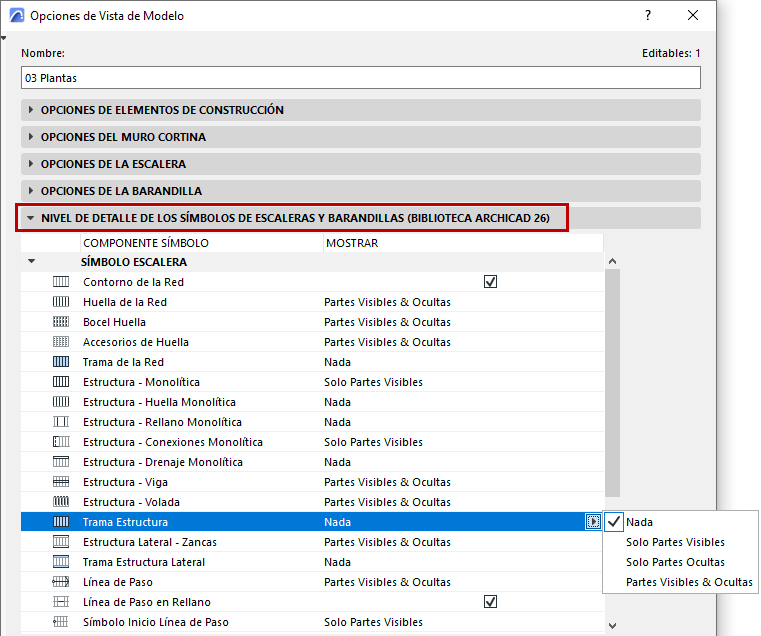Click Estructura - Rellano Monolítica Nada value

337,422
